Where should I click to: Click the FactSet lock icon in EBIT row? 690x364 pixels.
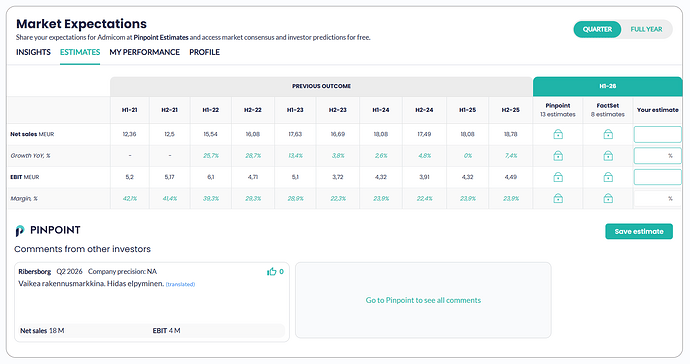pyautogui.click(x=608, y=177)
